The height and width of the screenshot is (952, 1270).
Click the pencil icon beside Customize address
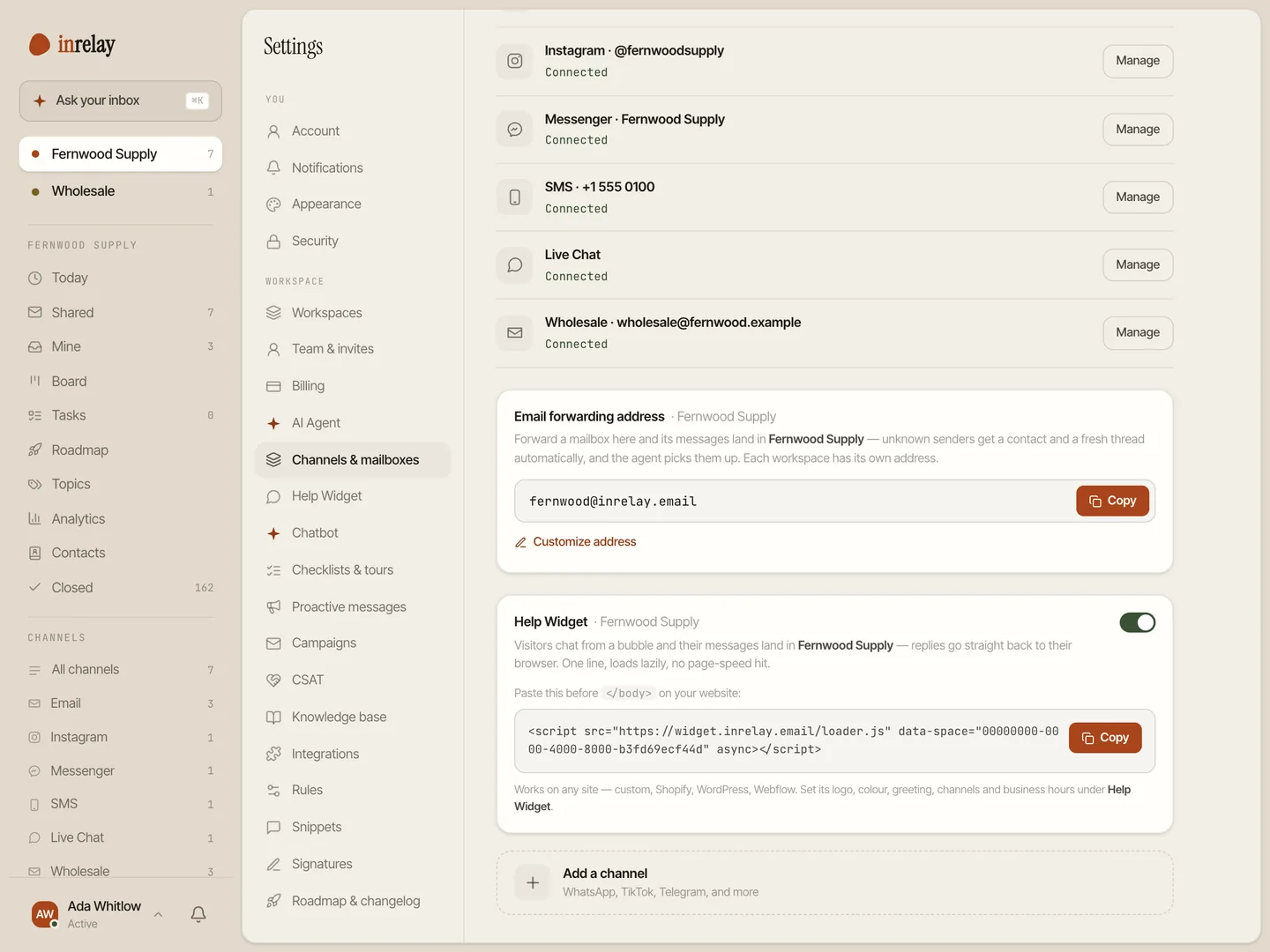[x=520, y=543]
